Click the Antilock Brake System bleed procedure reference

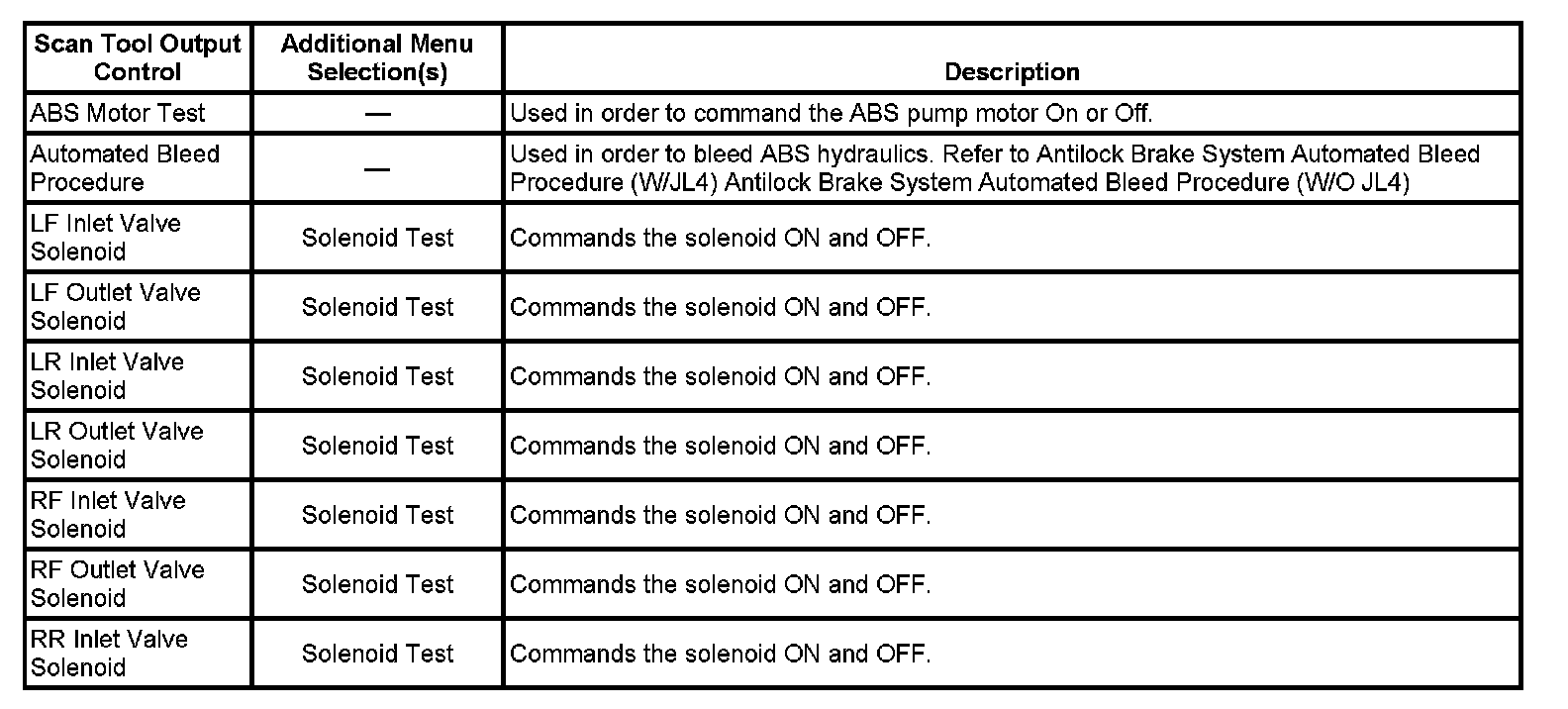994,168
